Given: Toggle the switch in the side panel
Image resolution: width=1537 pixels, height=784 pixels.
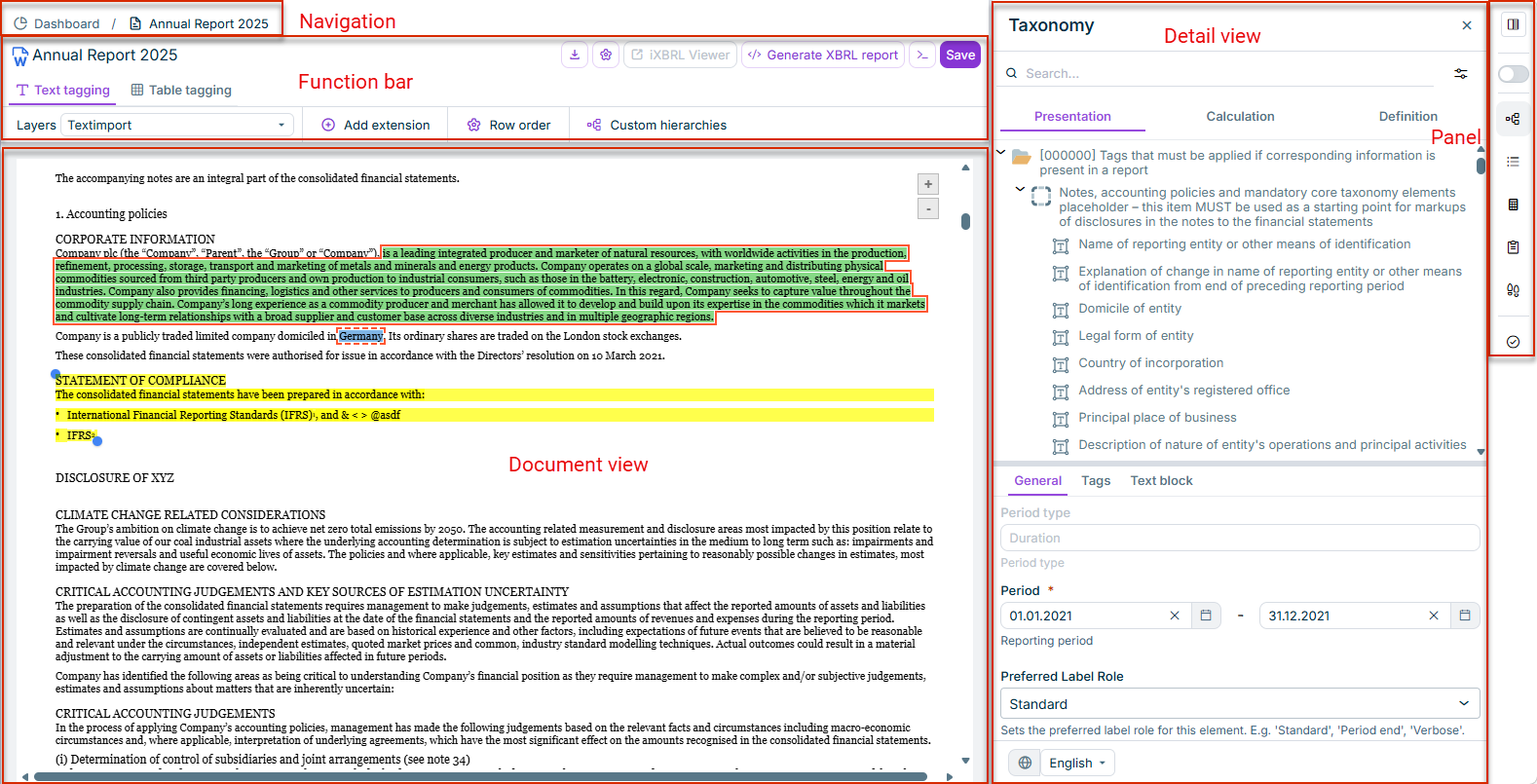Looking at the screenshot, I should coord(1513,74).
